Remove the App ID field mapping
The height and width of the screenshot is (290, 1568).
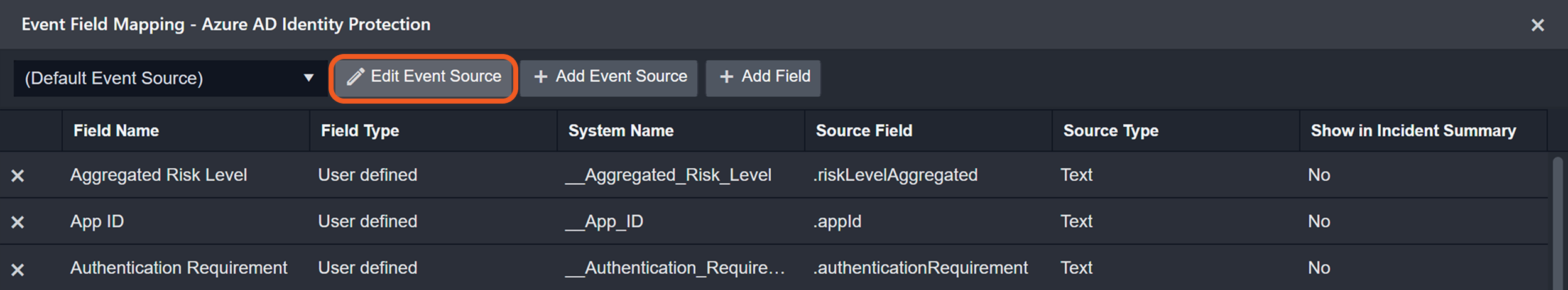(18, 222)
